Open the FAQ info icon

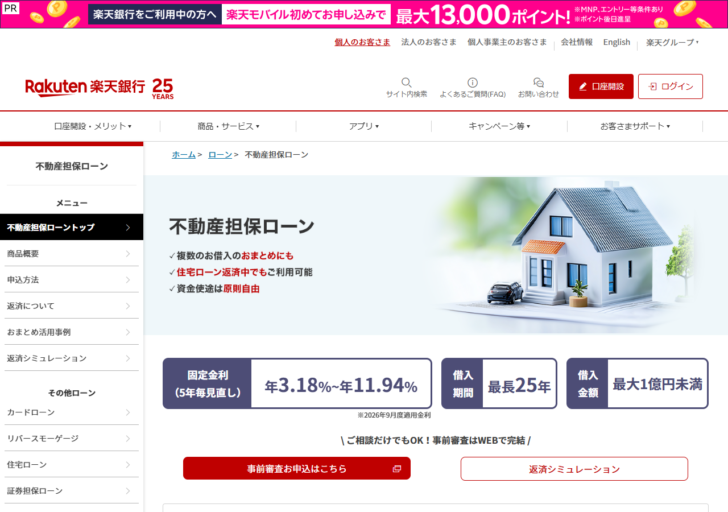(x=472, y=82)
